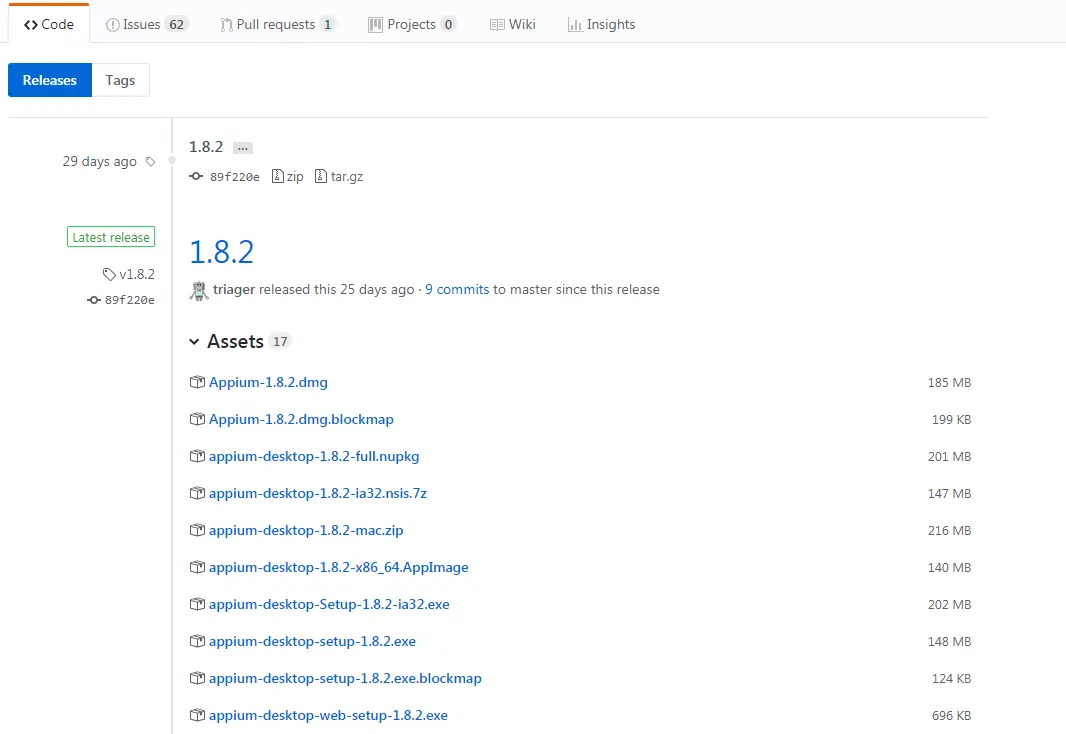1066x734 pixels.
Task: Click package icon beside setup-1.8.2.exe.blockmap
Action: coord(197,678)
